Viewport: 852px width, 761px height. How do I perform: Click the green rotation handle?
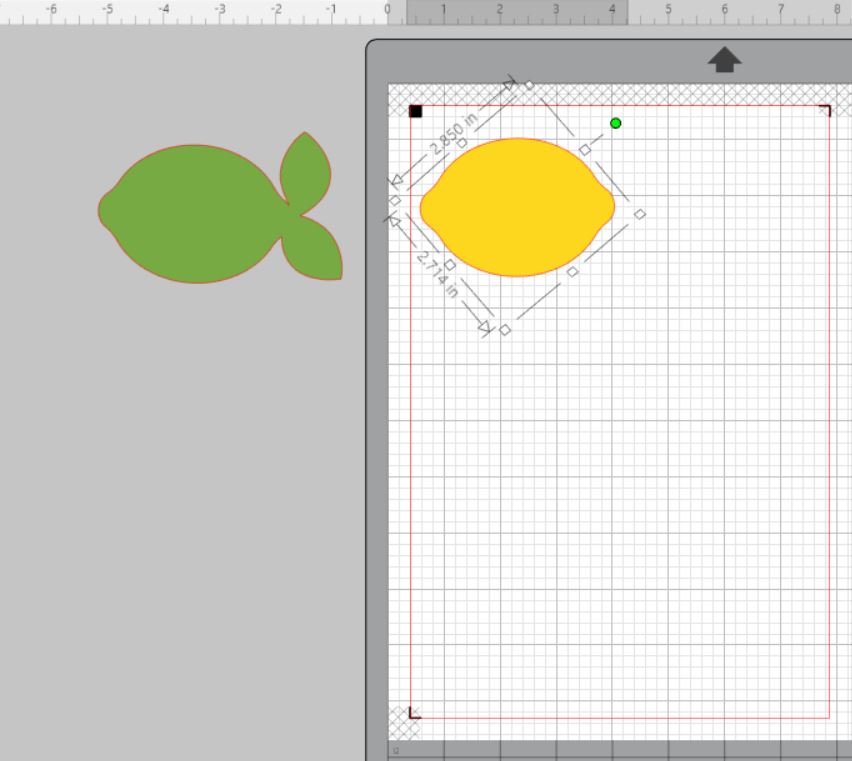click(615, 123)
